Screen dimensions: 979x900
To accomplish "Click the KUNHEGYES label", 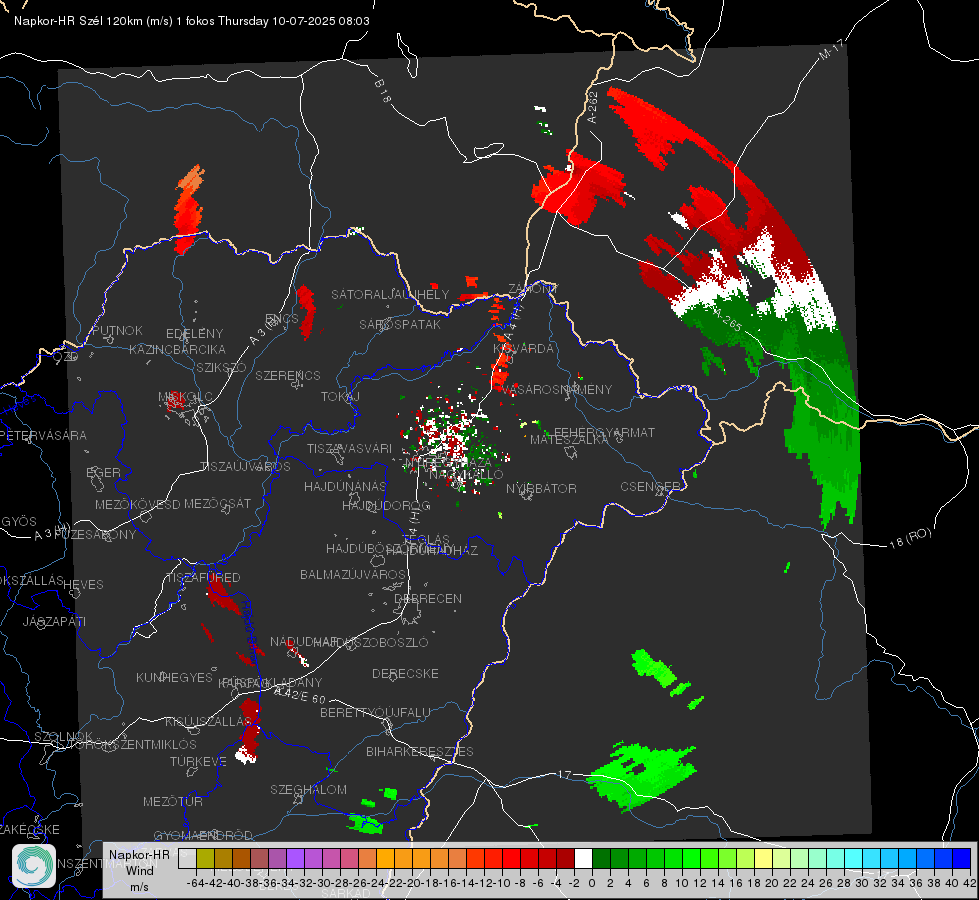I will pos(174,678).
